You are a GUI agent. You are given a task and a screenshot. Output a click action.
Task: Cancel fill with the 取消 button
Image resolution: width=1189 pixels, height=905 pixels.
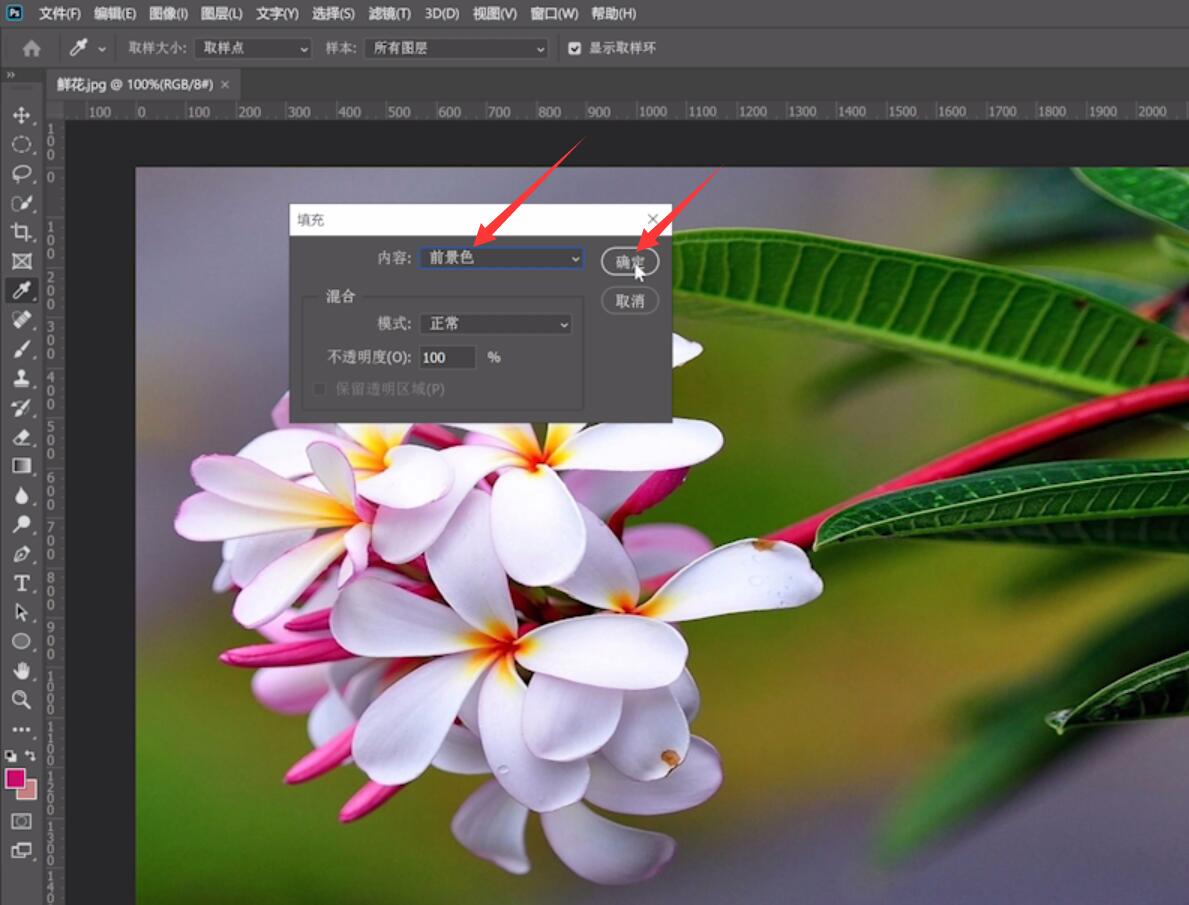coord(629,301)
